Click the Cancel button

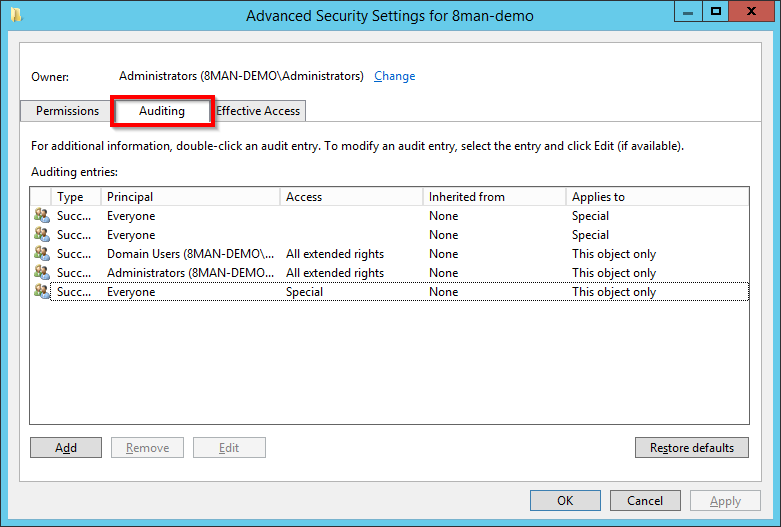click(645, 501)
